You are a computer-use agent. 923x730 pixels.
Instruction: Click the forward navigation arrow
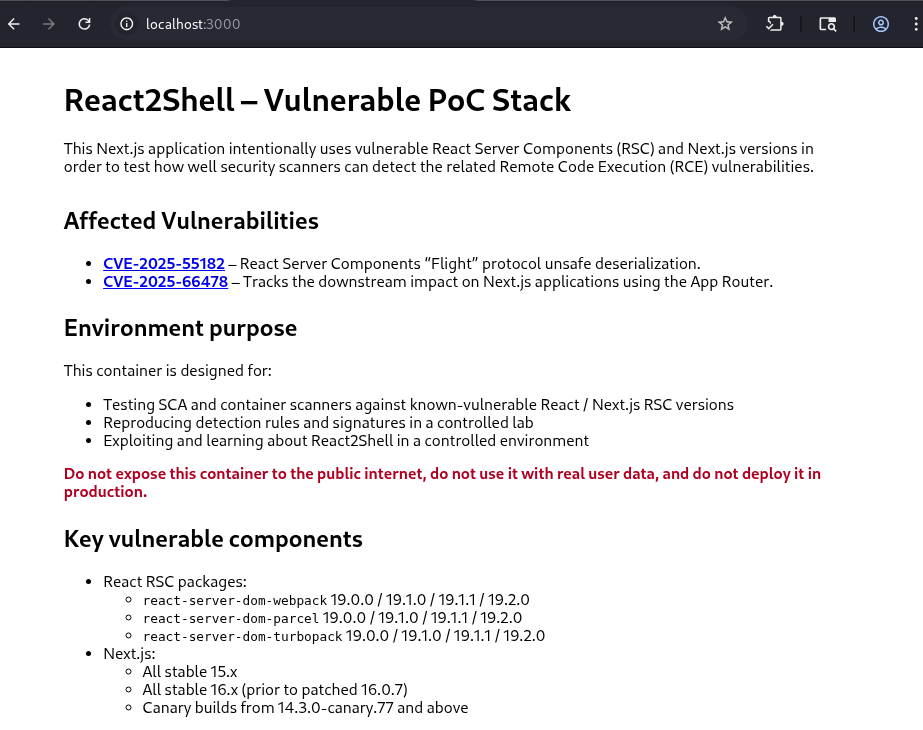(49, 24)
